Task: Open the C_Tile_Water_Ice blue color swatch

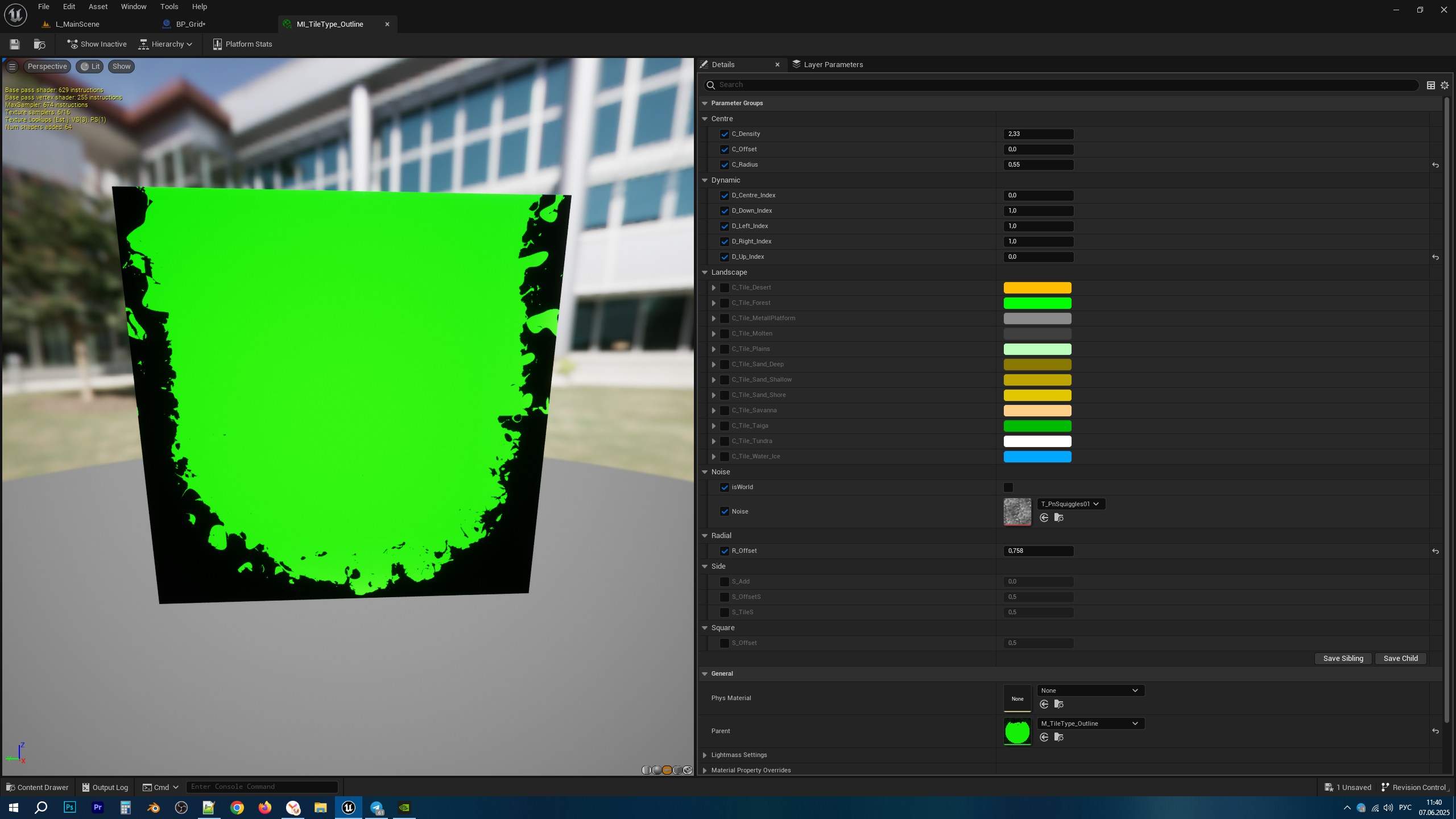Action: (x=1037, y=457)
